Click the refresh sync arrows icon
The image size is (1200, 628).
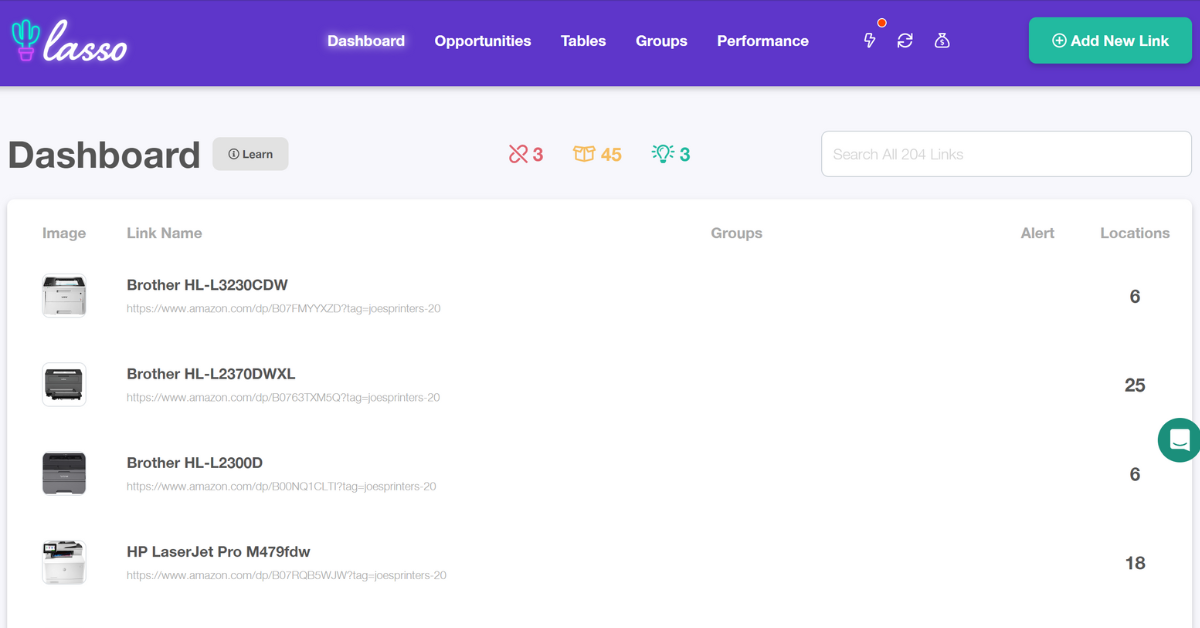click(x=905, y=41)
